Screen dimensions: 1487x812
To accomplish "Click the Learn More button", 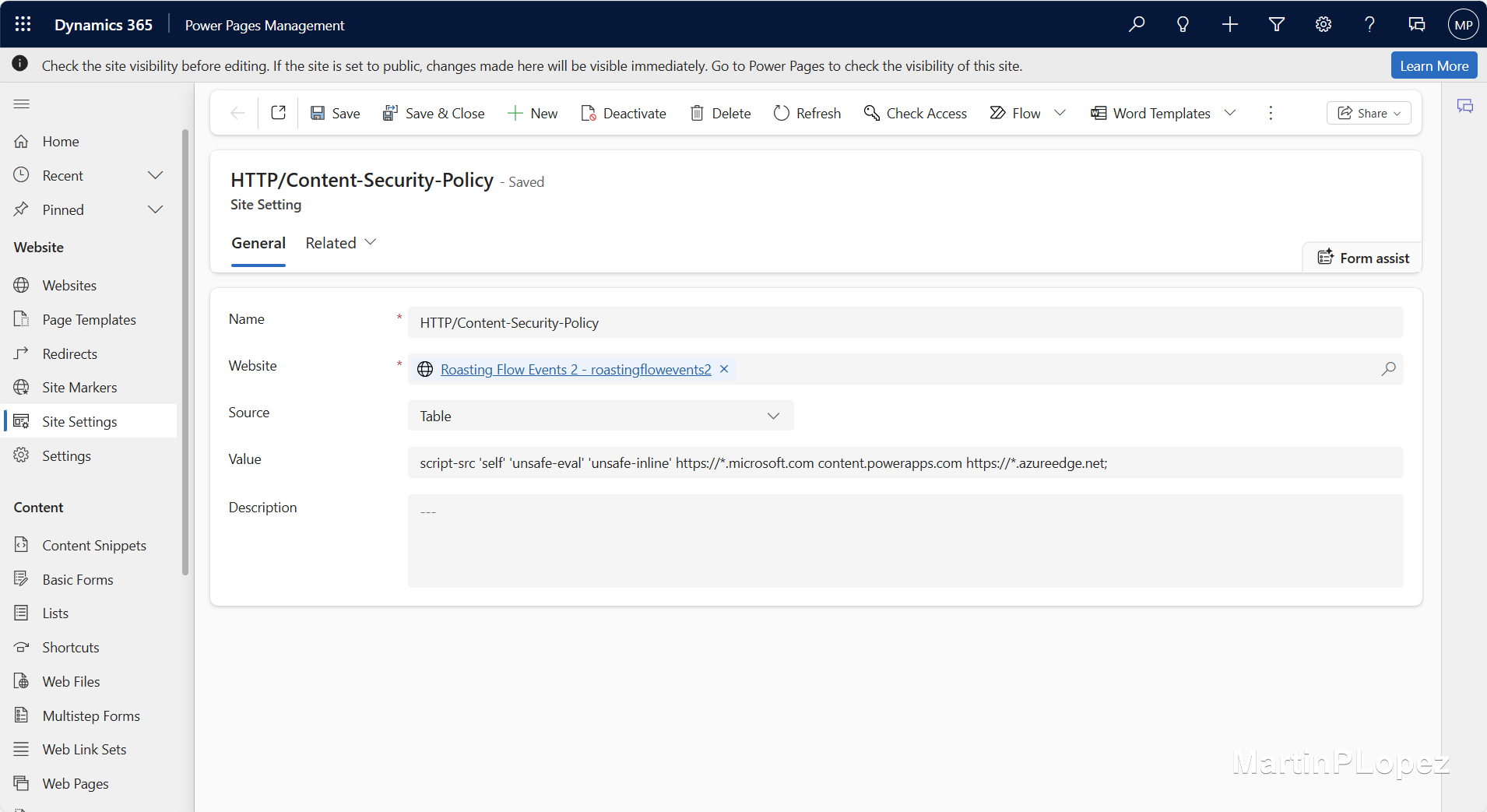I will 1433,65.
